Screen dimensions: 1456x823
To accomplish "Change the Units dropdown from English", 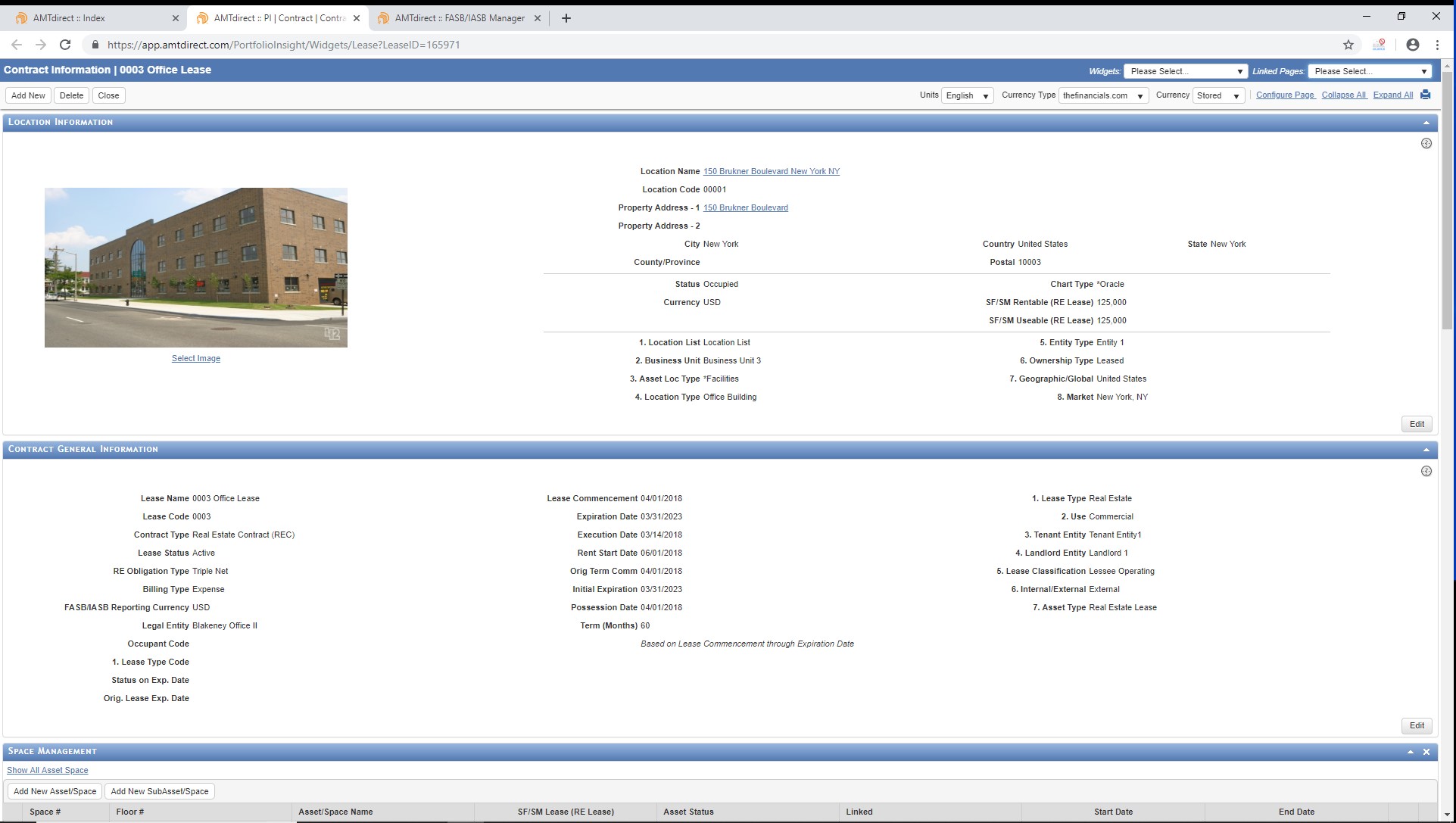I will click(967, 95).
